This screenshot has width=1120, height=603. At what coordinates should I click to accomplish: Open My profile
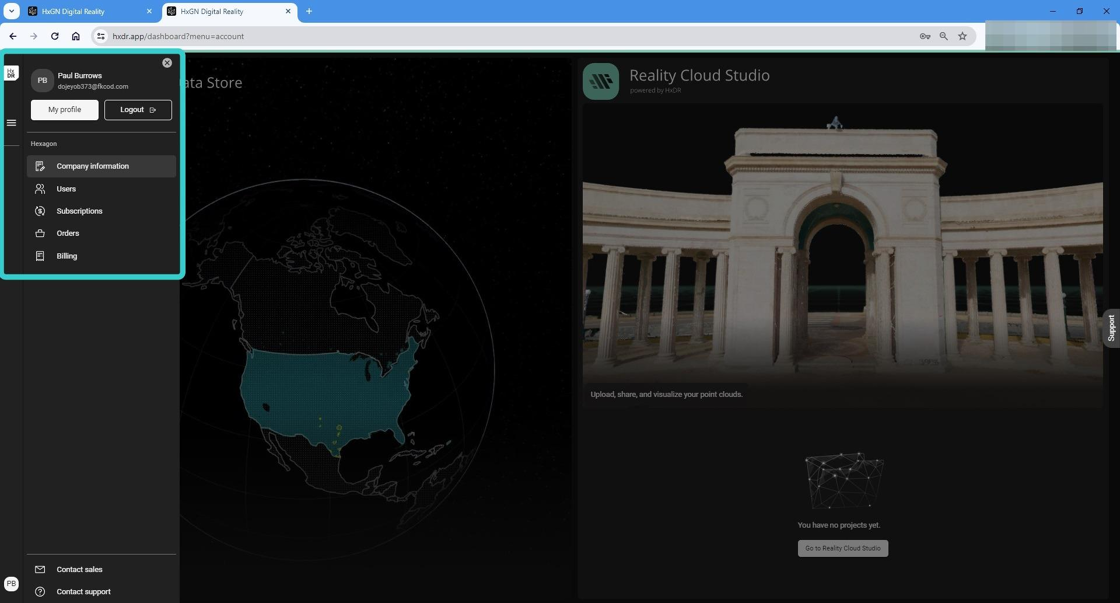point(64,110)
